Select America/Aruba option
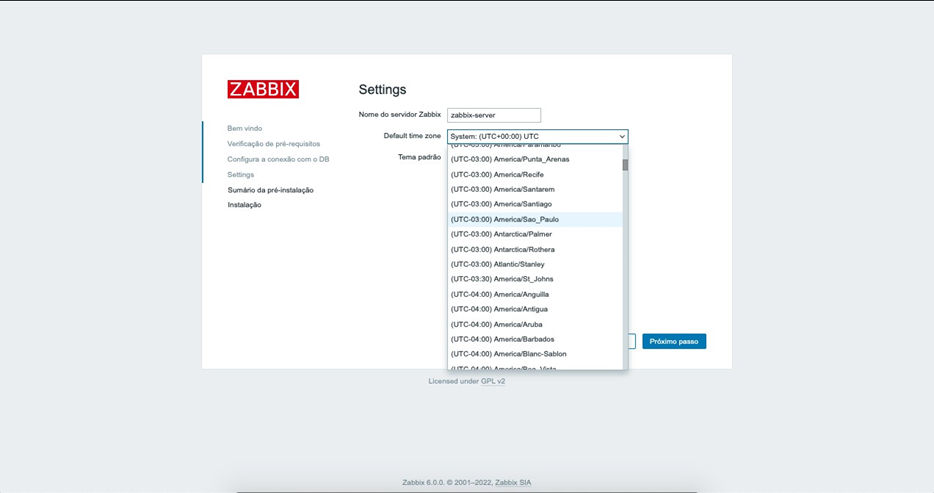The image size is (934, 493). [535, 324]
